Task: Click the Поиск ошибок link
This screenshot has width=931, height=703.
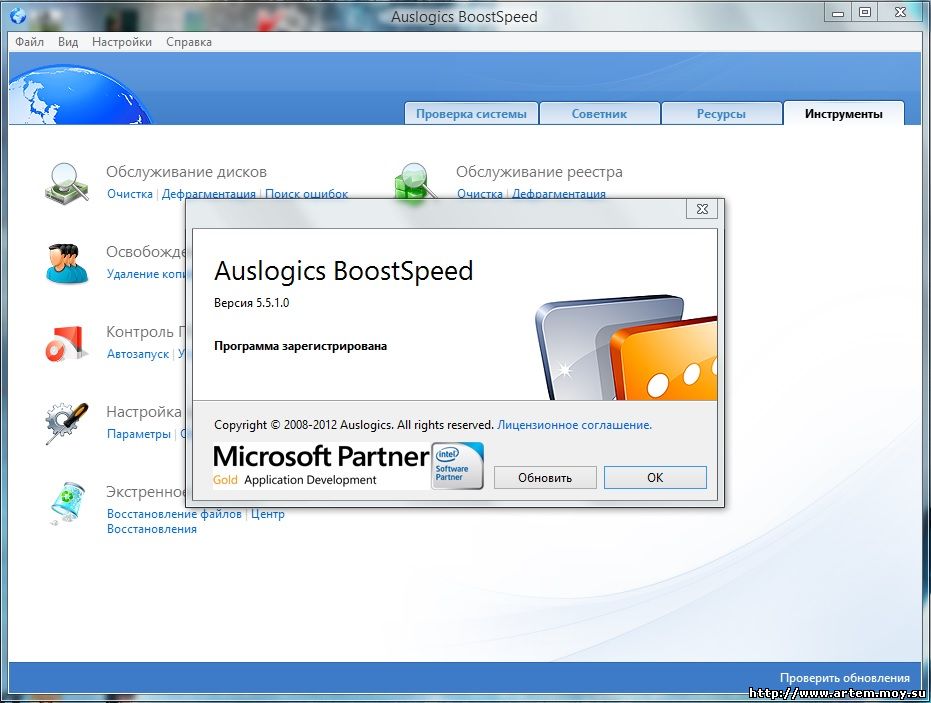Action: [x=306, y=194]
